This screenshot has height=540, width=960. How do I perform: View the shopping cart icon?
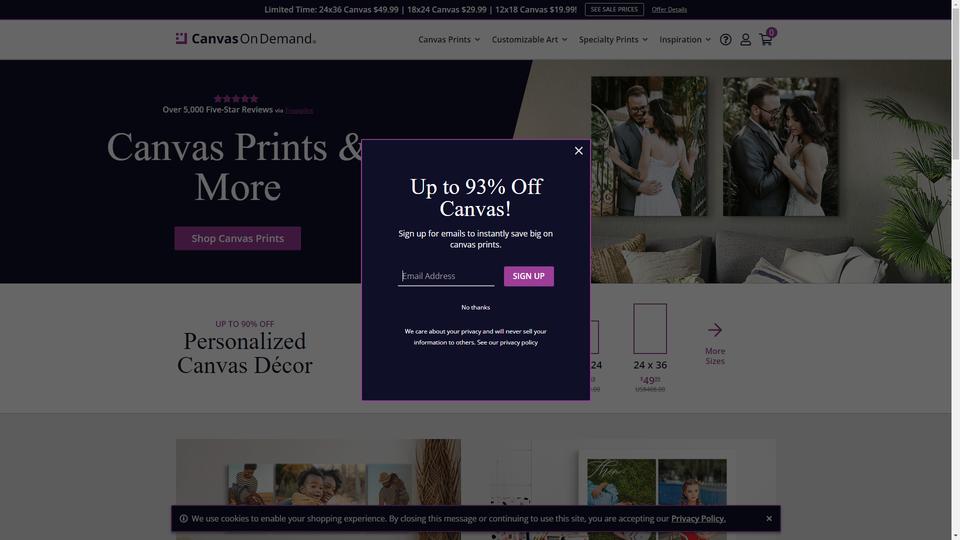click(x=766, y=39)
